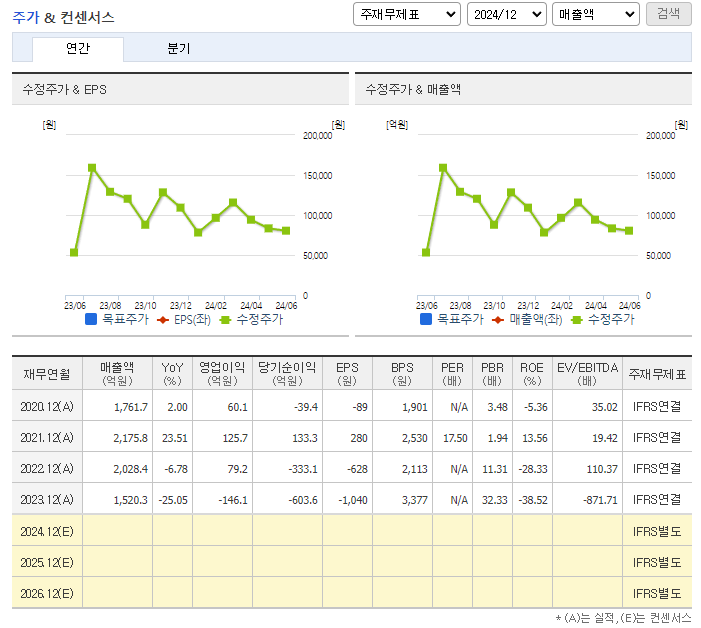Screen dimensions: 701x628
Task: Click net income value -333.1
Action: coord(303,469)
